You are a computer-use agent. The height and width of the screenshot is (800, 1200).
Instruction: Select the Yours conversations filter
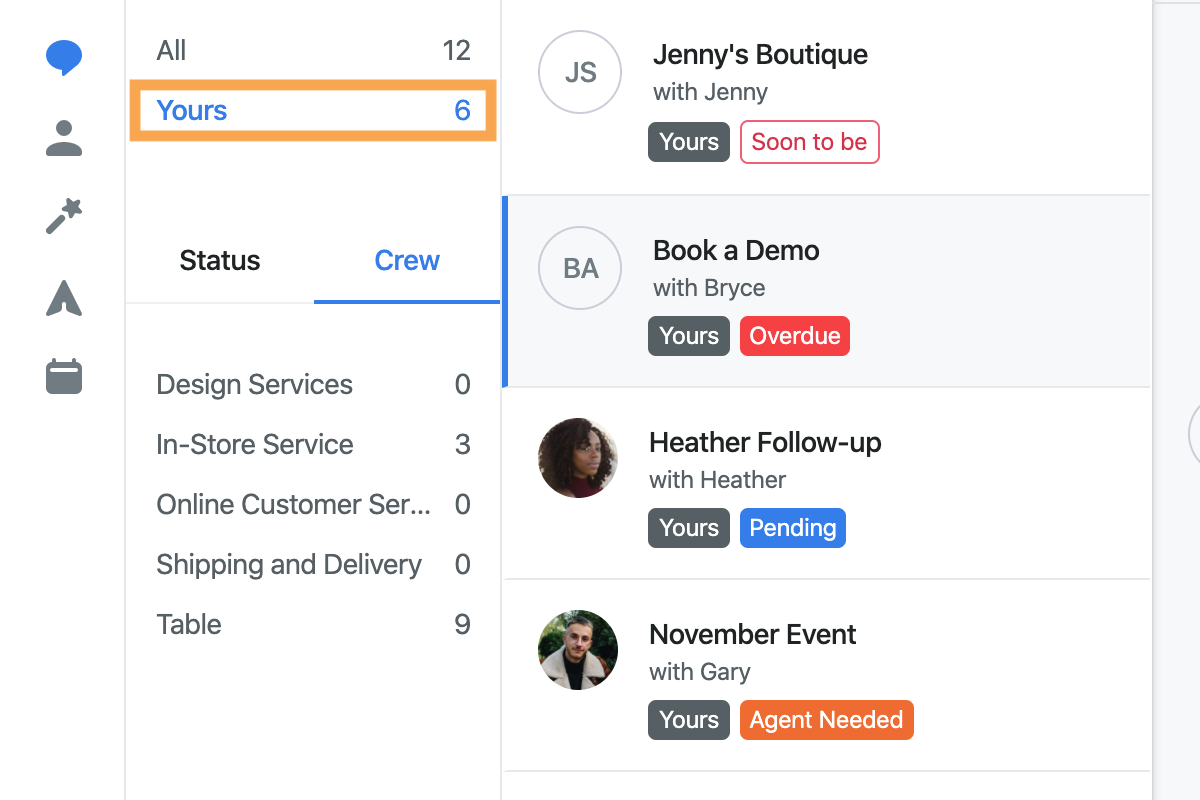pyautogui.click(x=313, y=111)
